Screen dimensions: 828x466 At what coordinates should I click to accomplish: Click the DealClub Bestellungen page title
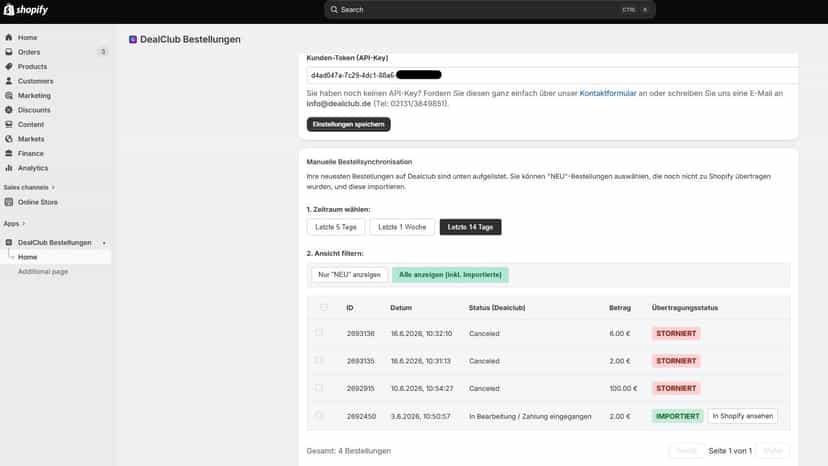tap(190, 40)
